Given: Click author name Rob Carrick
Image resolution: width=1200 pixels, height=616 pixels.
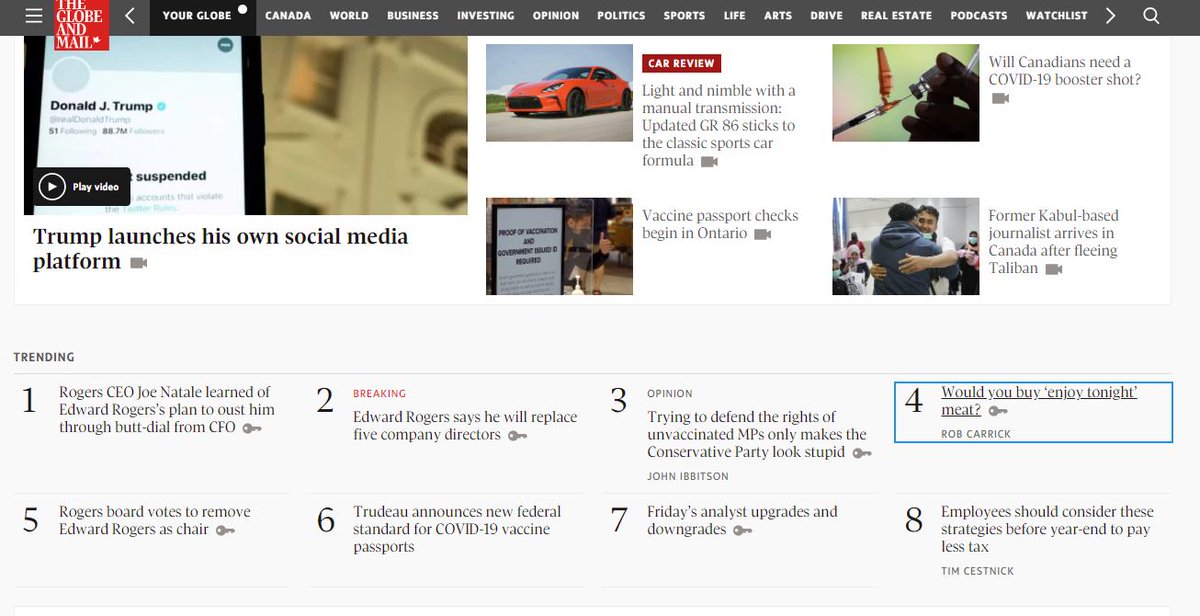Looking at the screenshot, I should point(974,434).
